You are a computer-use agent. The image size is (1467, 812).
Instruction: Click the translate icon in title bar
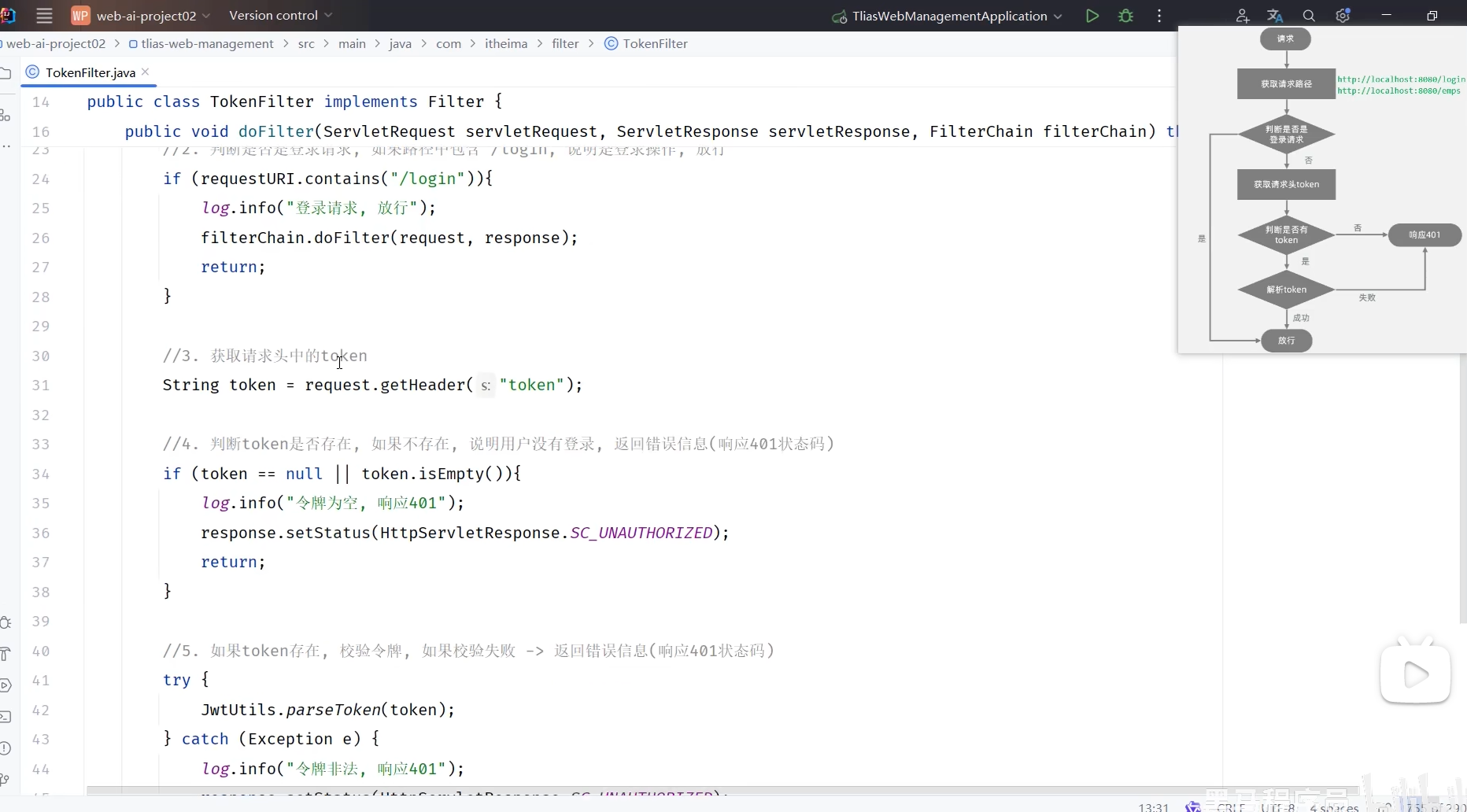(x=1275, y=16)
